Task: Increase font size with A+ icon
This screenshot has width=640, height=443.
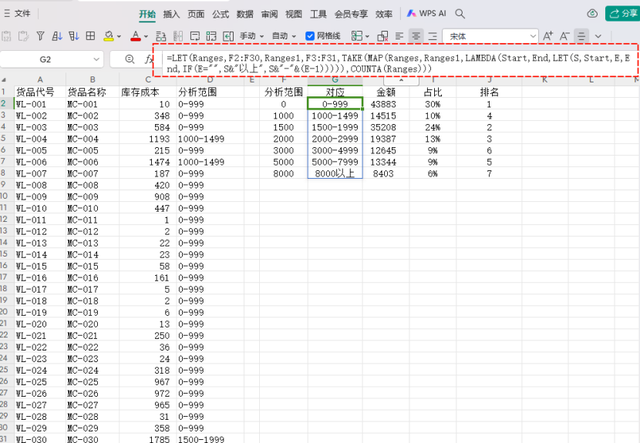Action: (x=548, y=36)
